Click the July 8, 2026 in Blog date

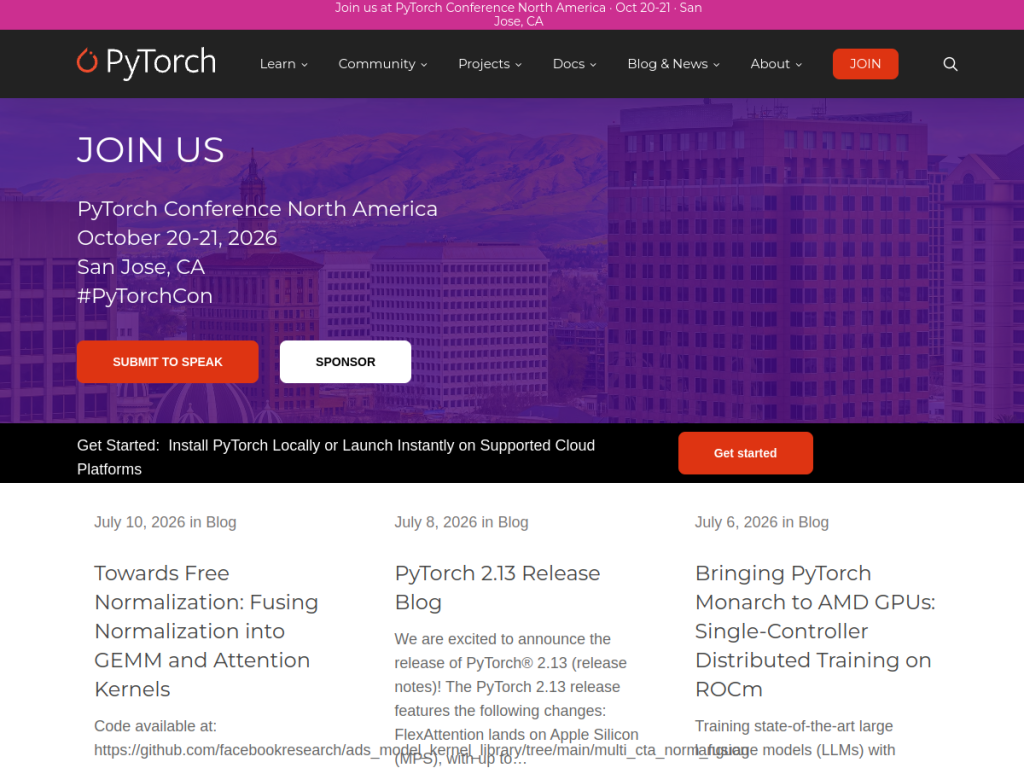[x=461, y=522]
